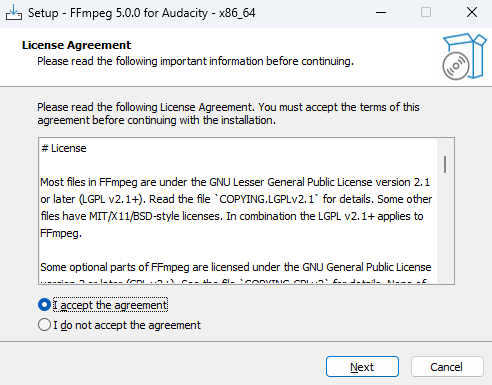Close the FFmpeg setup window

(472, 13)
